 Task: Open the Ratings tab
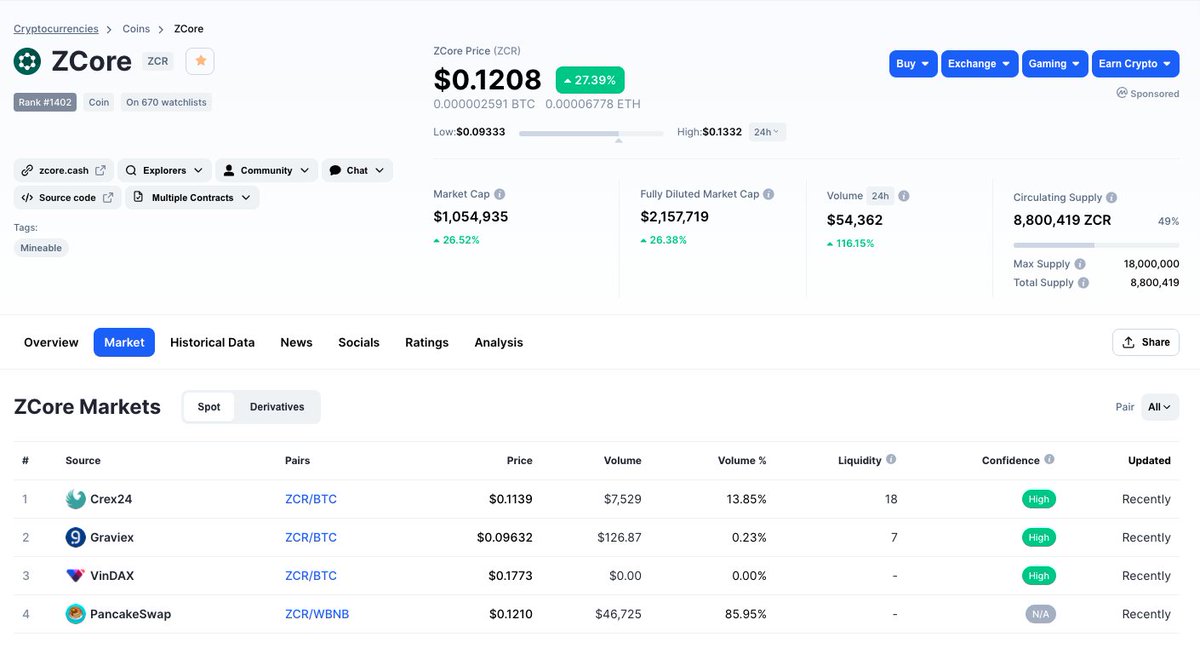click(x=427, y=342)
